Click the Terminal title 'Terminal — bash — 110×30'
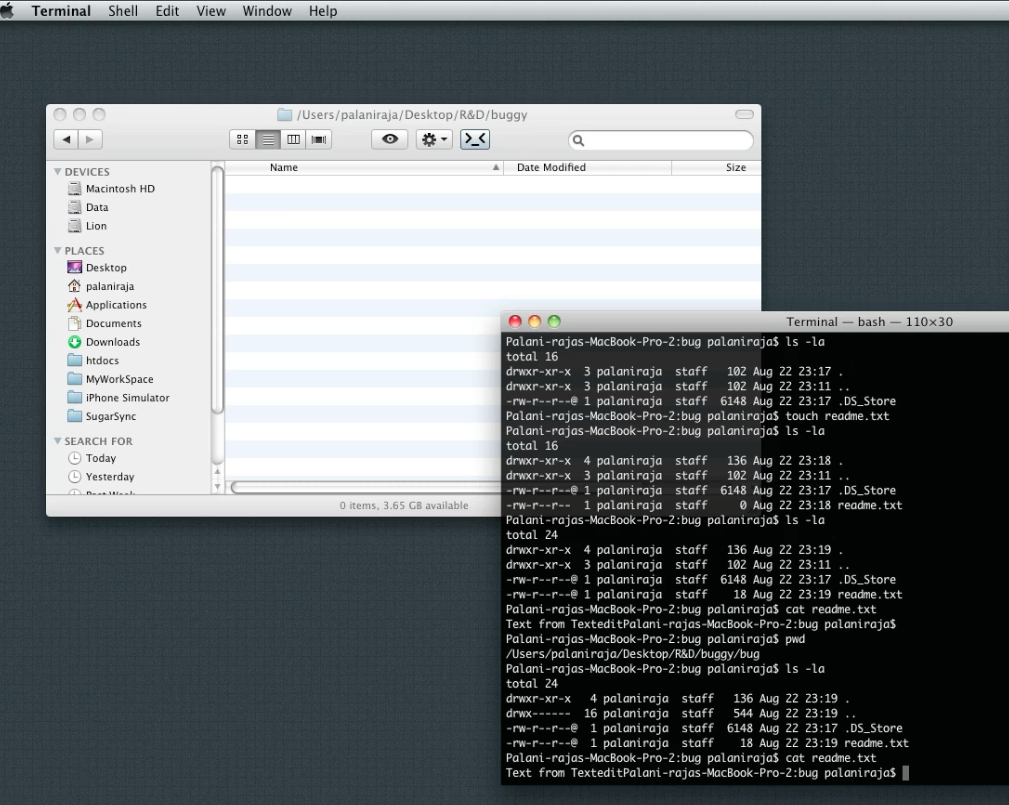The image size is (1009, 805). click(x=869, y=322)
